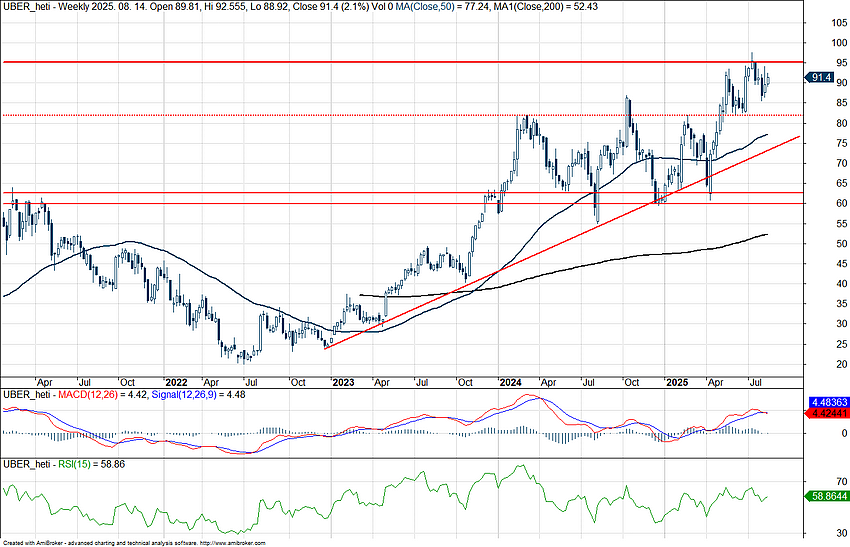This screenshot has height=547, width=850.
Task: Click the 2024 year label on time axis
Action: [x=511, y=383]
